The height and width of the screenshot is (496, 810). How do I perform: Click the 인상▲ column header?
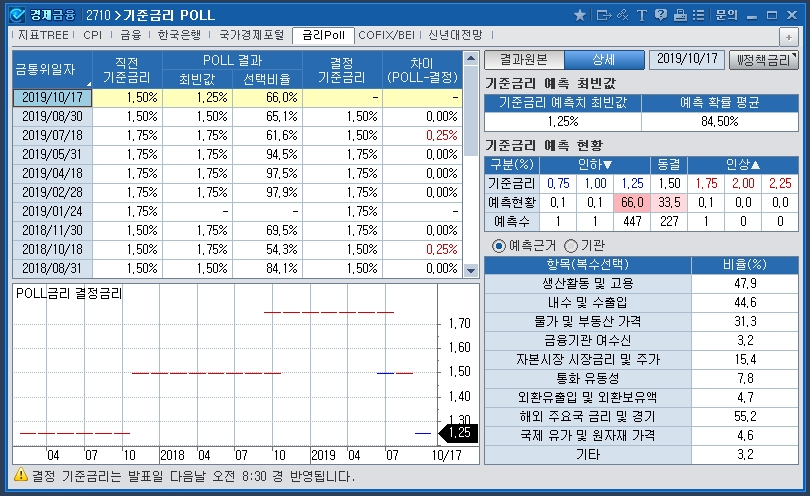743,165
